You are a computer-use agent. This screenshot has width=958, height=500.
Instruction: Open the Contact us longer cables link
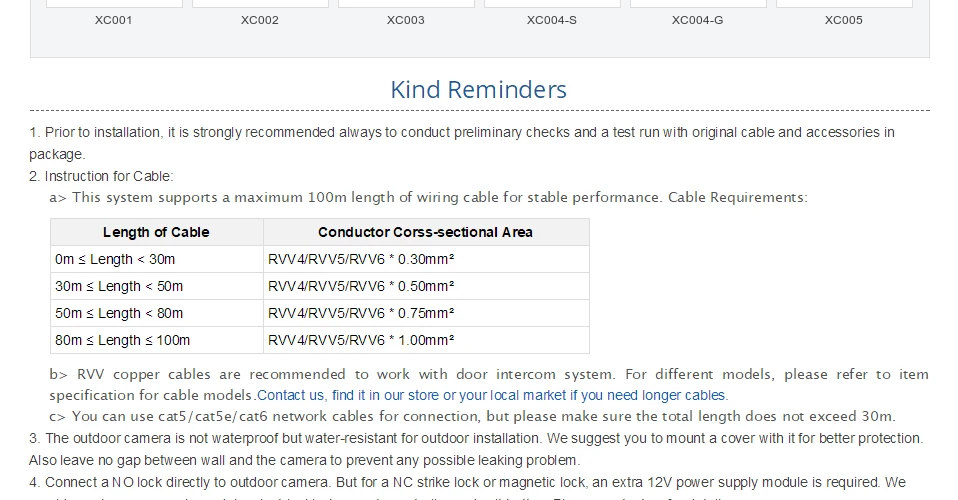492,395
